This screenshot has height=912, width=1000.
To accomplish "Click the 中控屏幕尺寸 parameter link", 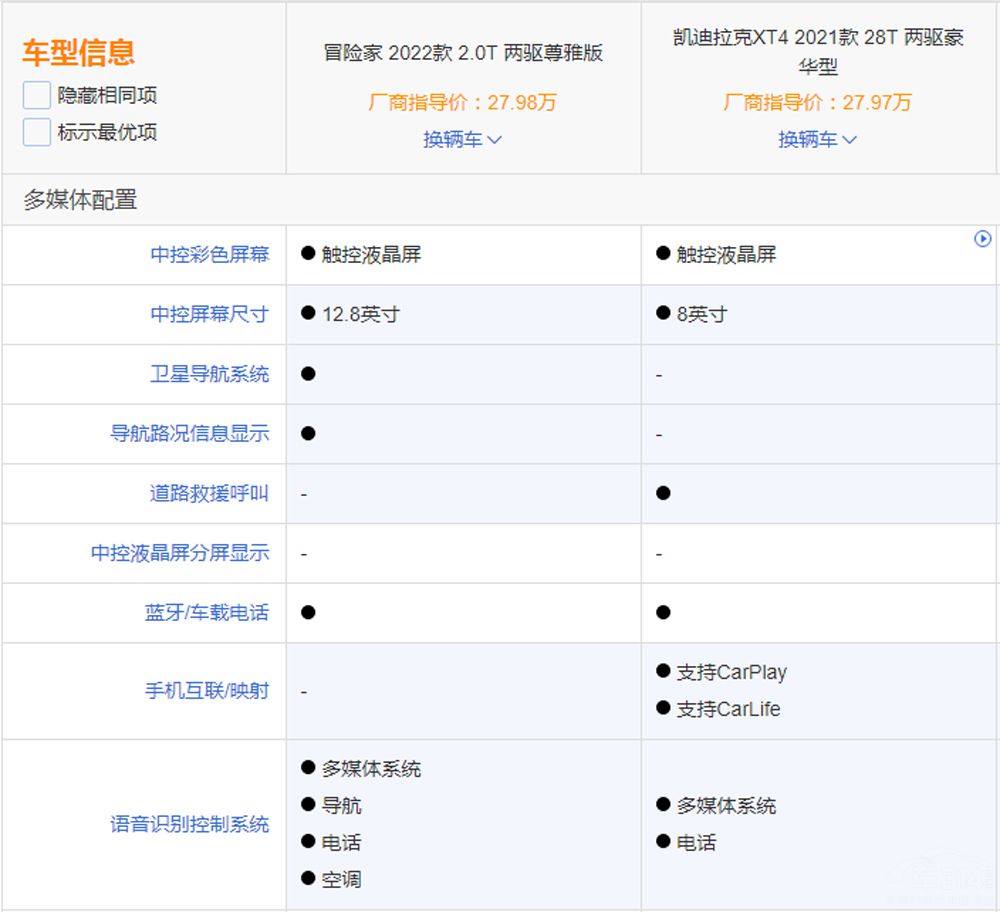I will pos(210,314).
